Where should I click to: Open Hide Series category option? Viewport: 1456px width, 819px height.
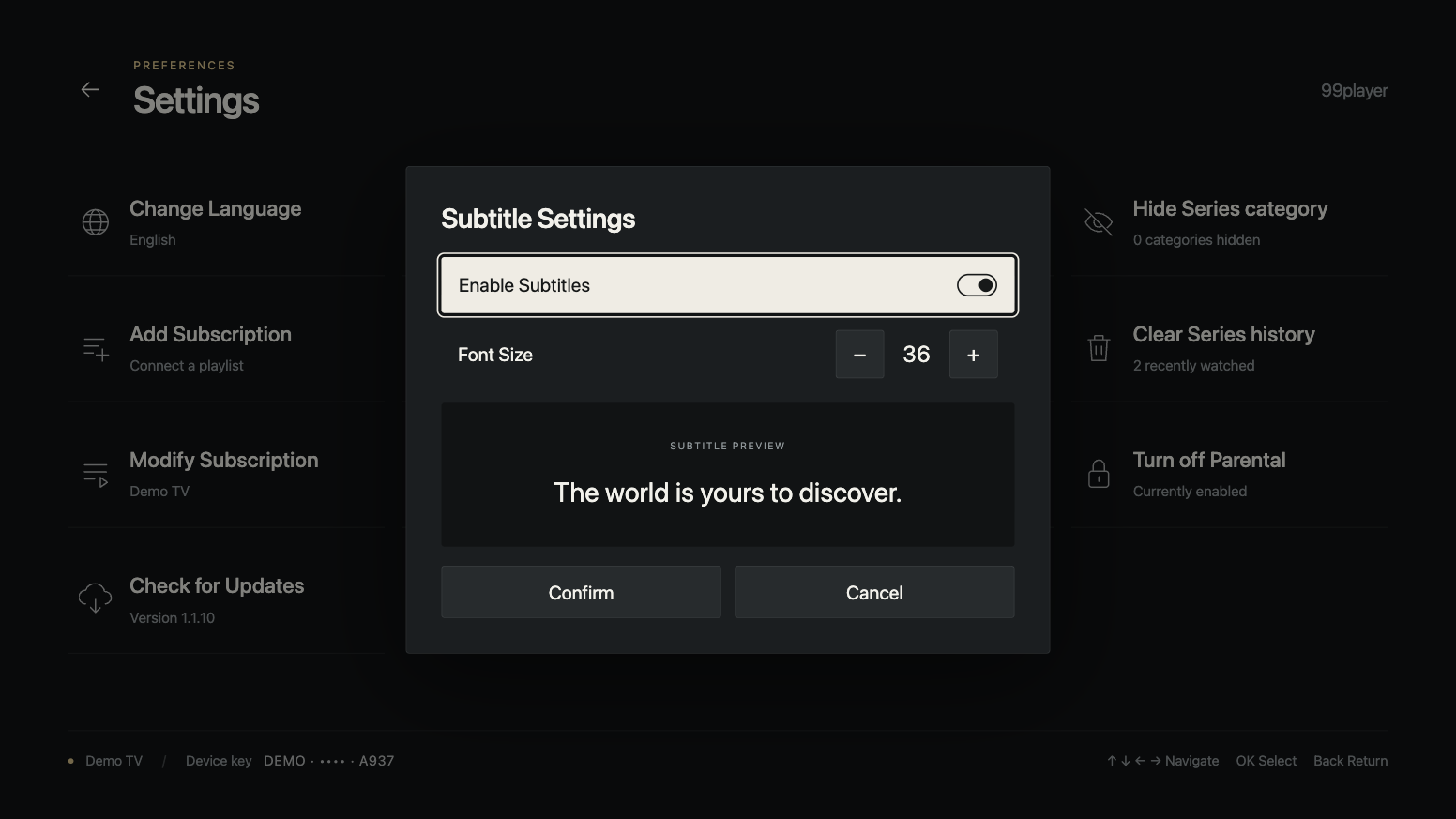tap(1231, 222)
